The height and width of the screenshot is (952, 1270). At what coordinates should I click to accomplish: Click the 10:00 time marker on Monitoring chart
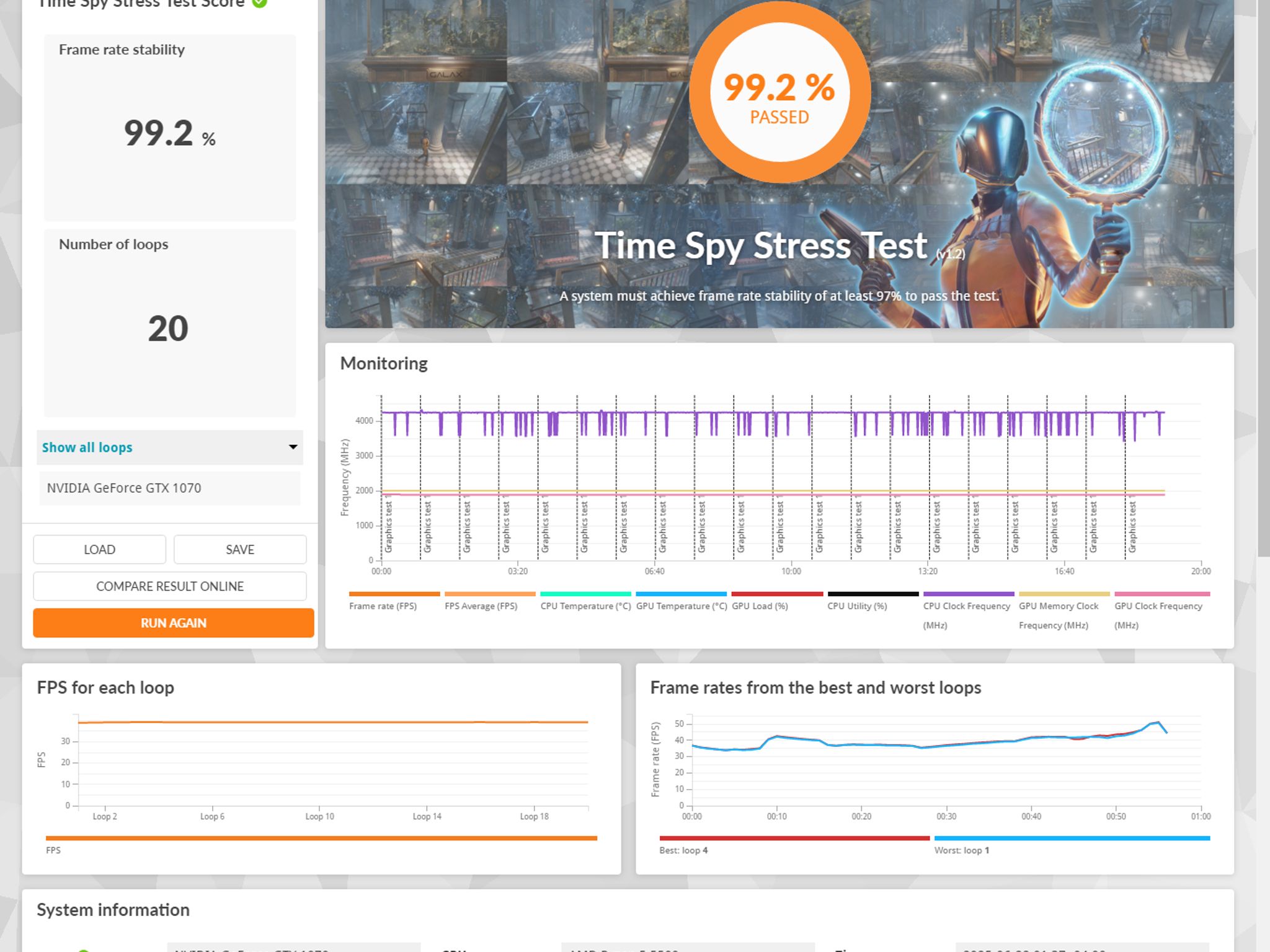pyautogui.click(x=791, y=571)
